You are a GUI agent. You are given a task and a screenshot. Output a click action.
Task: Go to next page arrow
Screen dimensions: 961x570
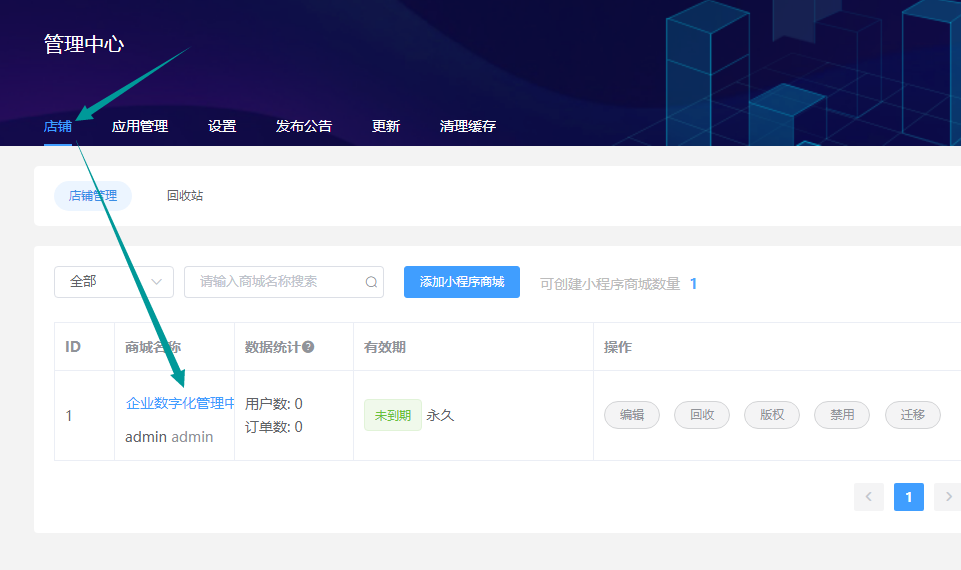click(946, 497)
